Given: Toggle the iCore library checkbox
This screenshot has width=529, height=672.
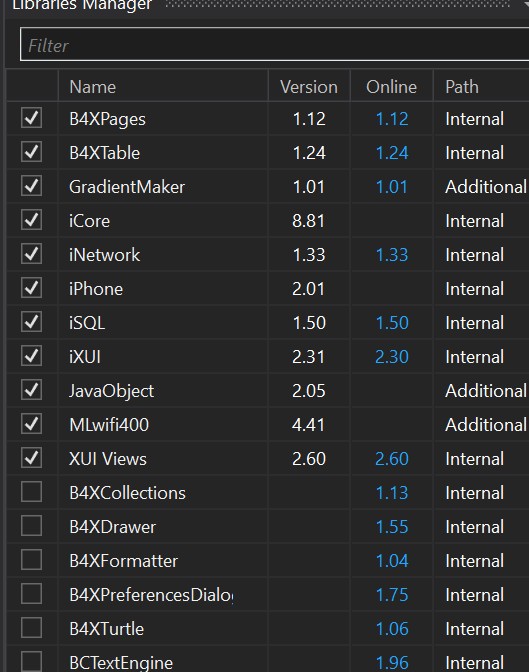Looking at the screenshot, I should pyautogui.click(x=31, y=220).
